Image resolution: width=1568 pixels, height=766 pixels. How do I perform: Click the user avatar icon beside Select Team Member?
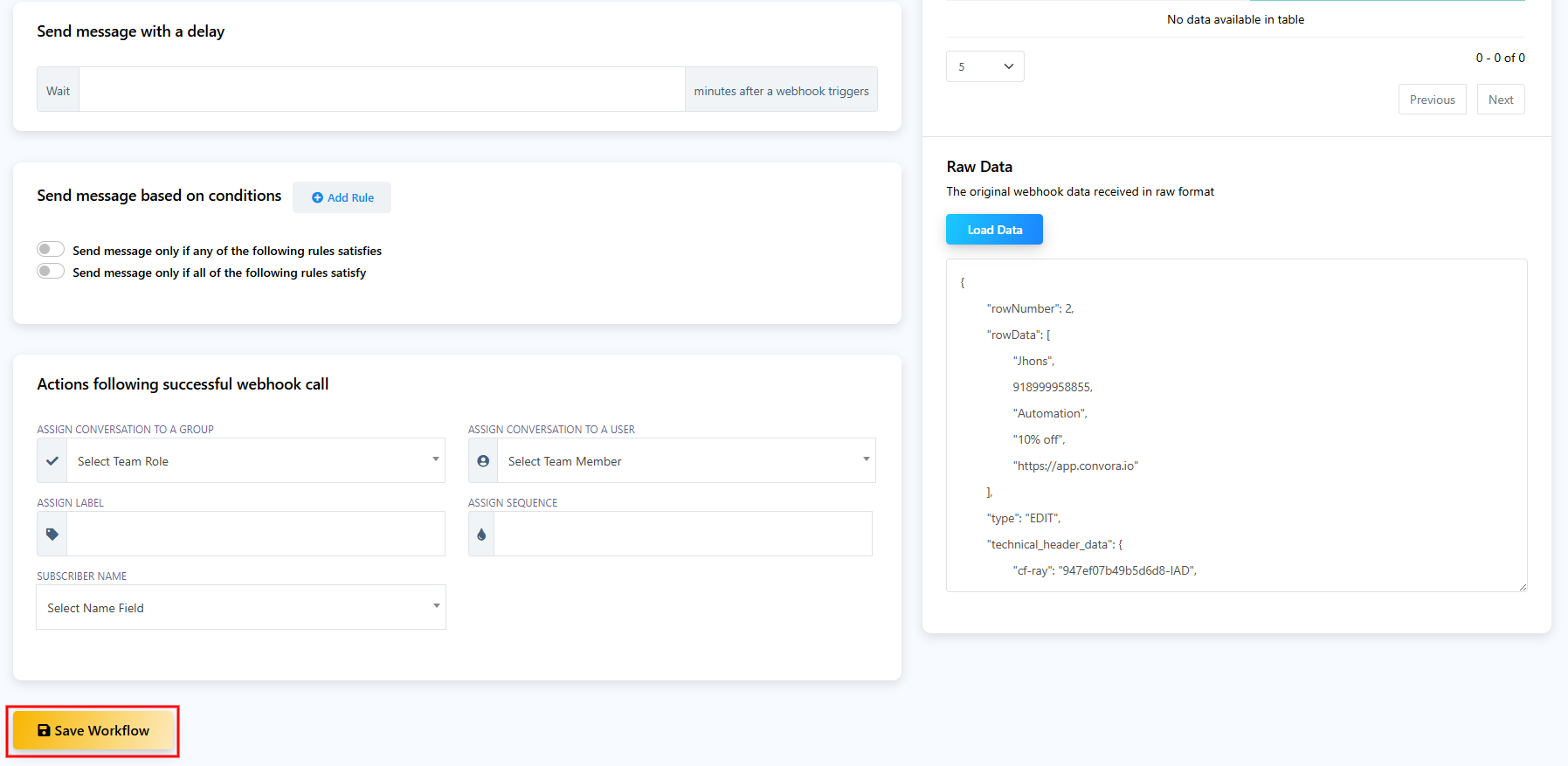(483, 461)
